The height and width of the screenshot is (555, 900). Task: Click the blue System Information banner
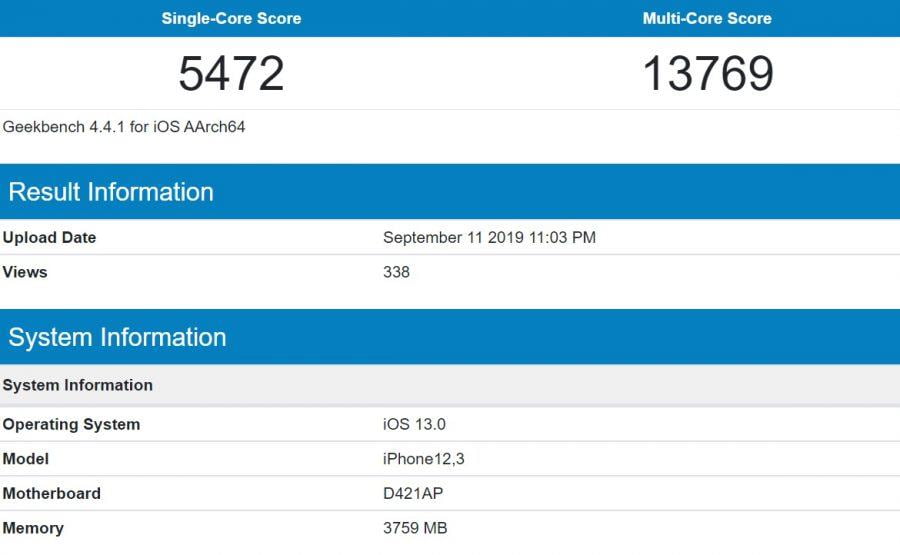click(x=450, y=337)
